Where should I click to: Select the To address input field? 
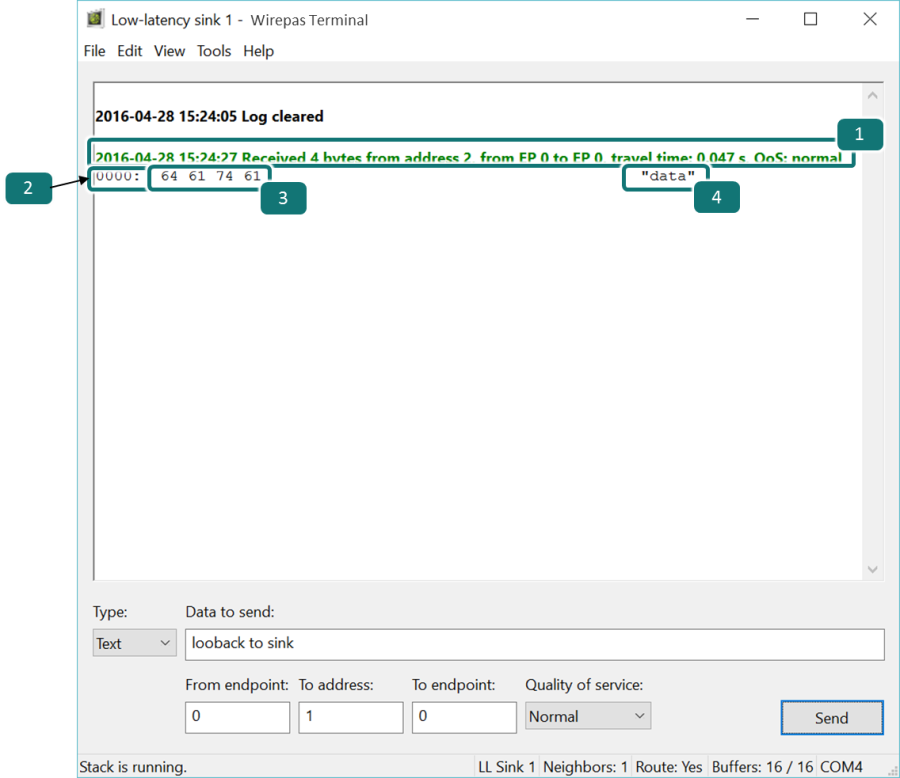coord(350,717)
